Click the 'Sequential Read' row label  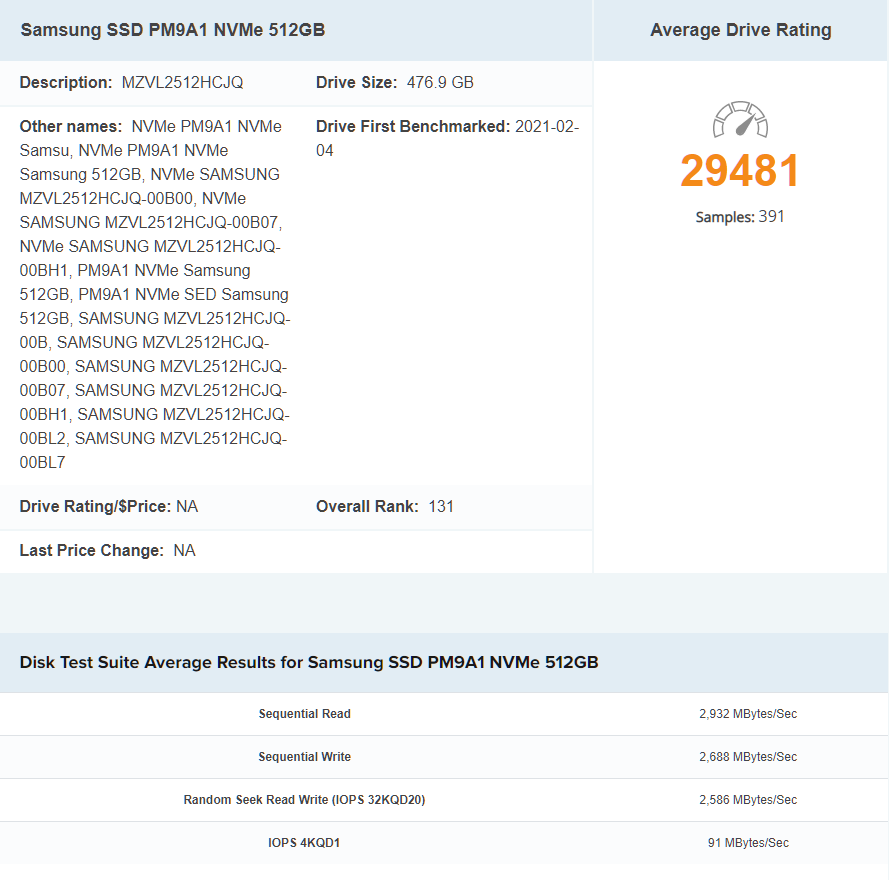[x=304, y=714]
